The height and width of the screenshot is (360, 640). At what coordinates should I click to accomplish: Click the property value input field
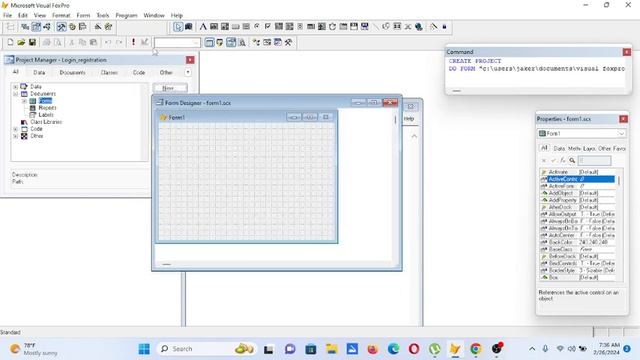click(594, 160)
